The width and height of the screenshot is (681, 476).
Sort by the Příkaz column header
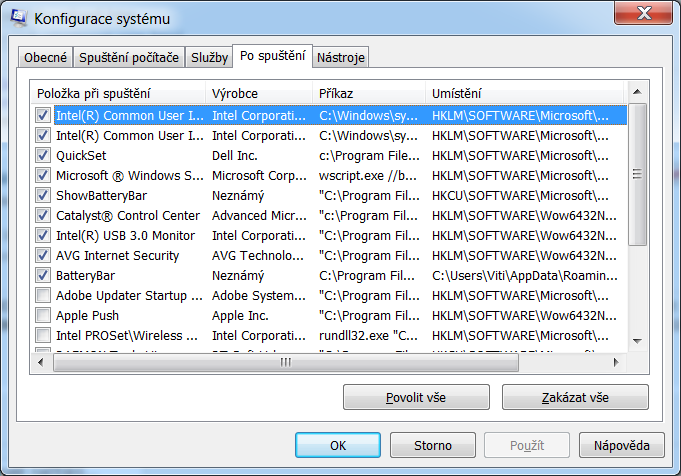coord(369,93)
